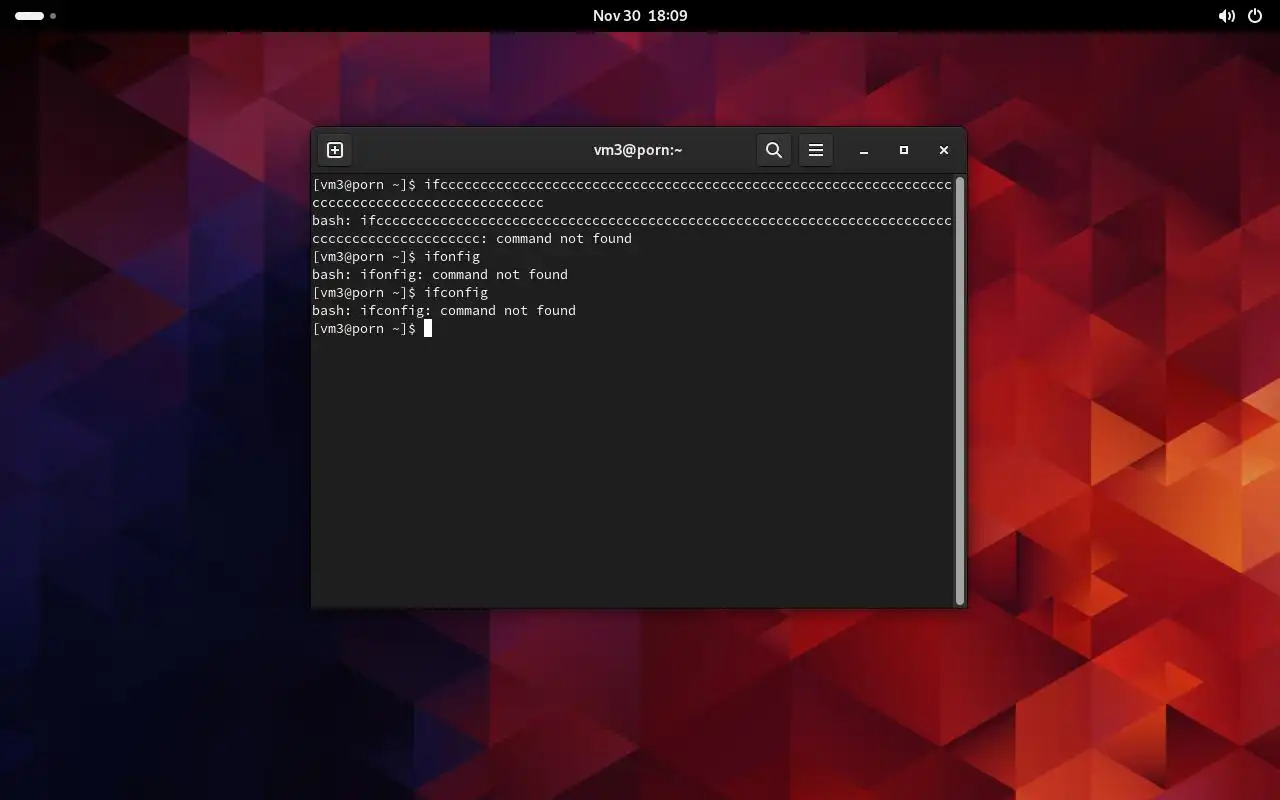Image resolution: width=1280 pixels, height=800 pixels.
Task: Click the vm3@porn:~ title bar text
Action: coord(638,150)
